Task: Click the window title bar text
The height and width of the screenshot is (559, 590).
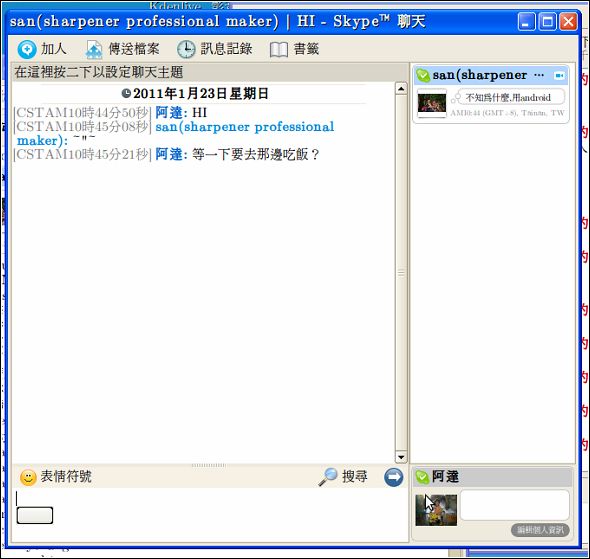Action: click(218, 21)
